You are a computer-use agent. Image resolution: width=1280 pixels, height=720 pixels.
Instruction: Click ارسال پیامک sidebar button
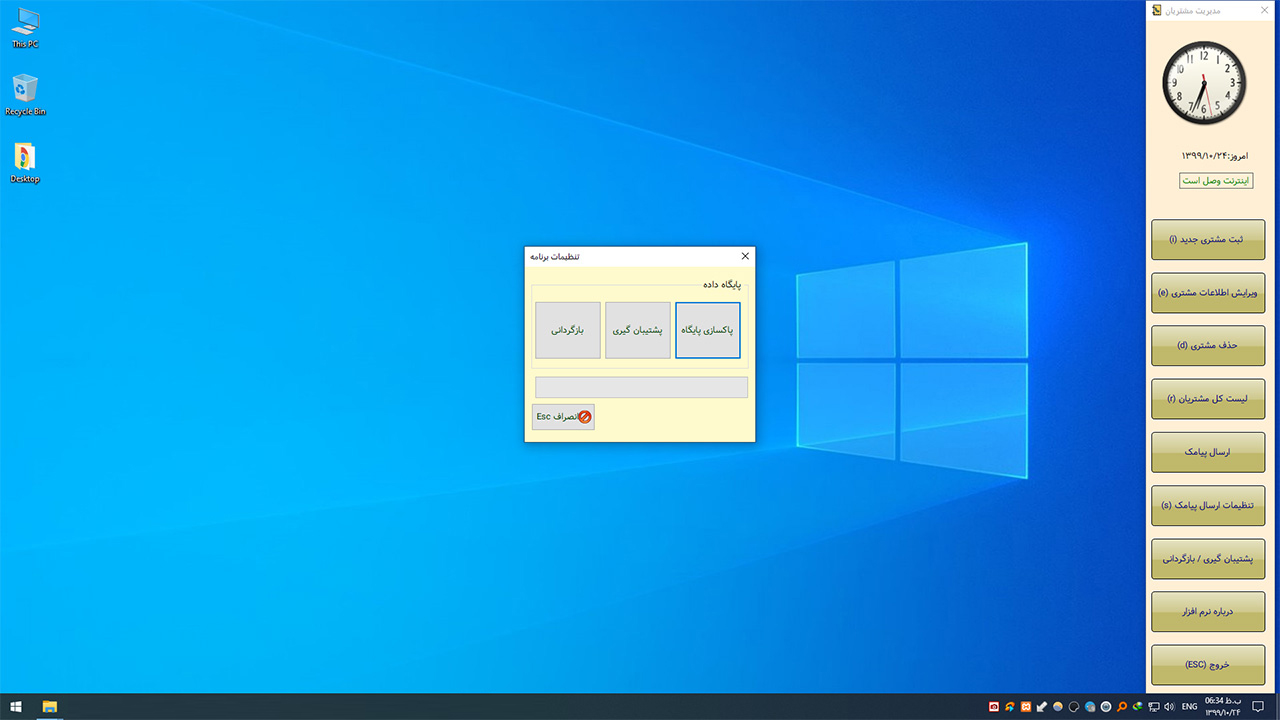[1208, 452]
